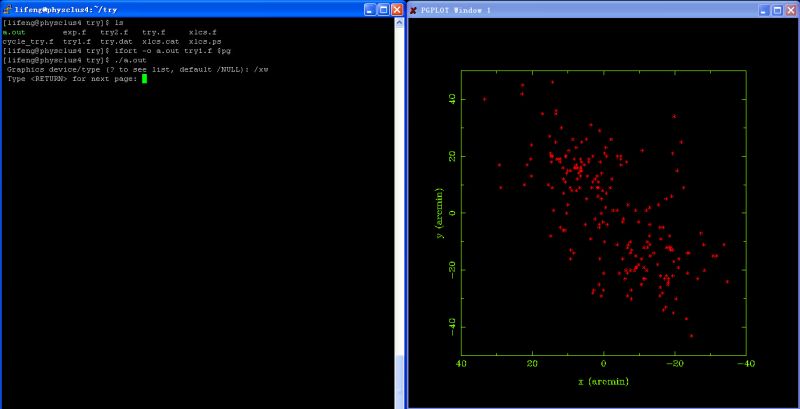Click the terminal title text 'lifeng@physclus4:~/try'
Screen dimensions: 800x409
(65, 10)
